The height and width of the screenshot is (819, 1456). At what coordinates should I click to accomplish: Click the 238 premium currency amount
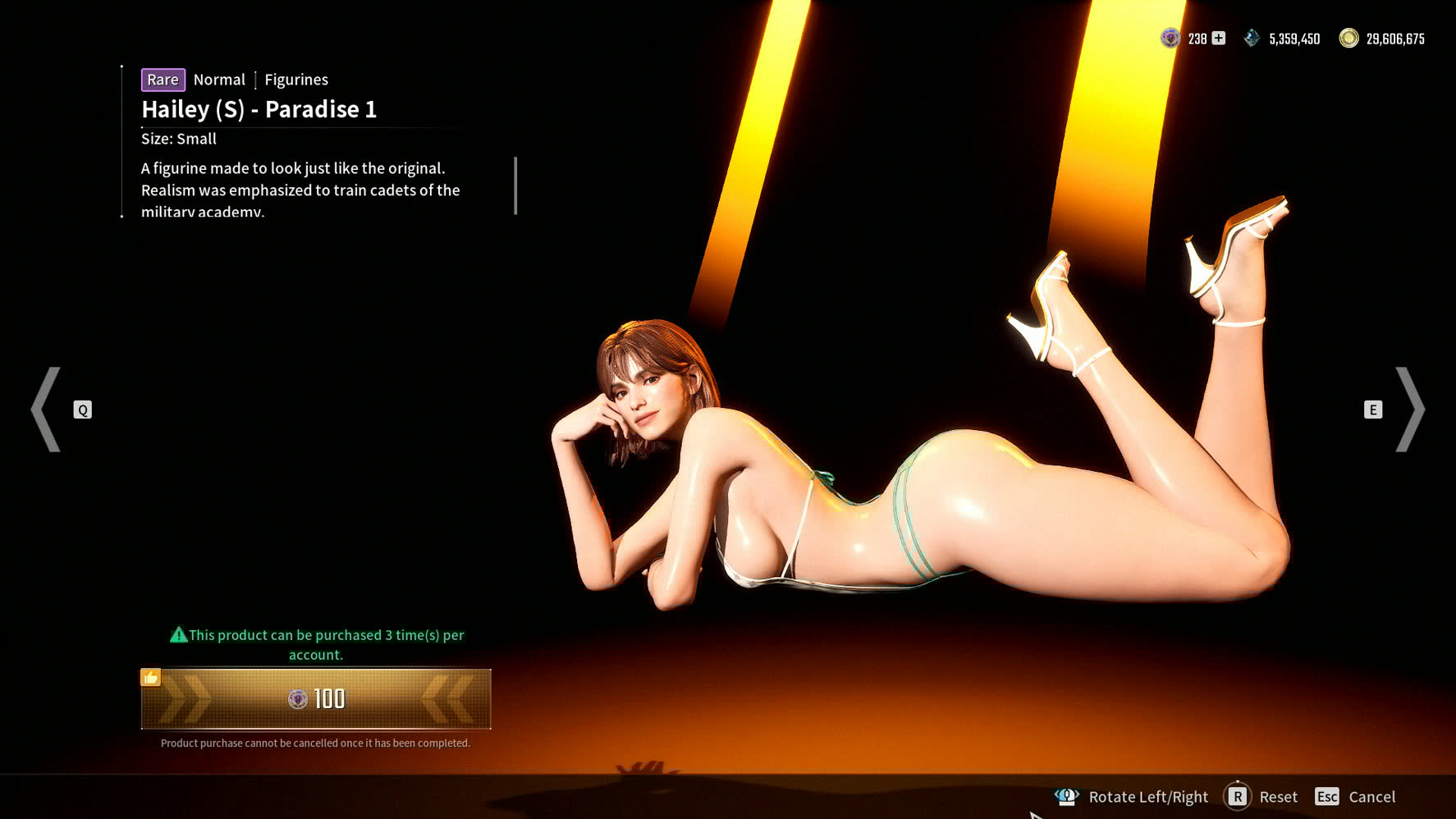(1197, 39)
